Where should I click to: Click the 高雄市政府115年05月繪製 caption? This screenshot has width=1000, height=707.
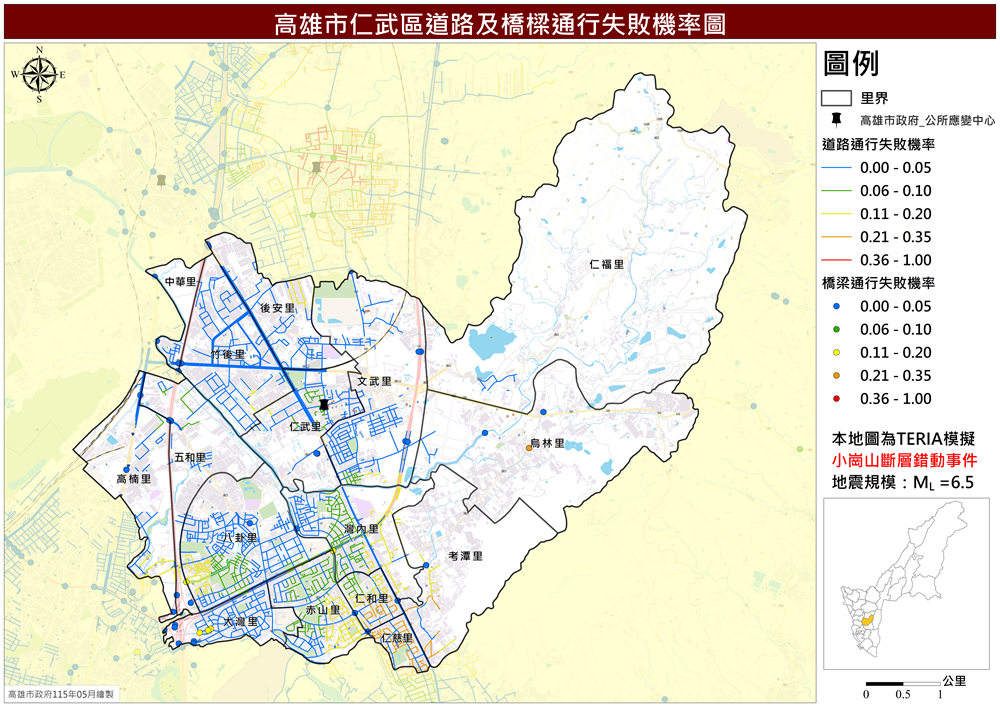(x=61, y=694)
